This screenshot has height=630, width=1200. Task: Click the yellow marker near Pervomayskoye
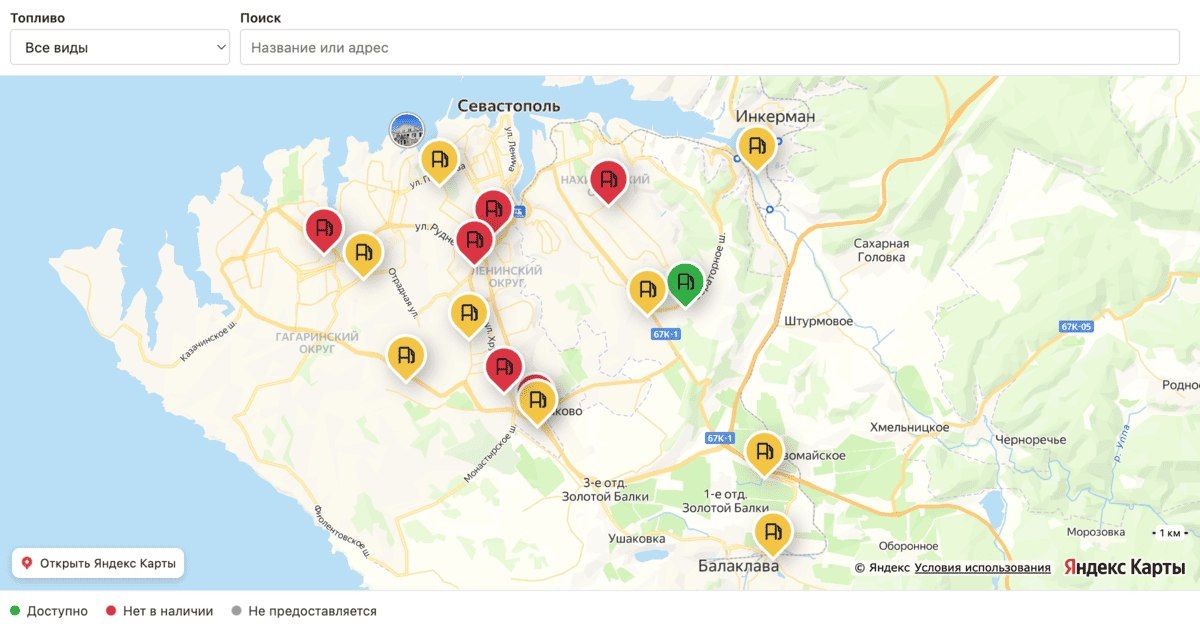click(765, 452)
